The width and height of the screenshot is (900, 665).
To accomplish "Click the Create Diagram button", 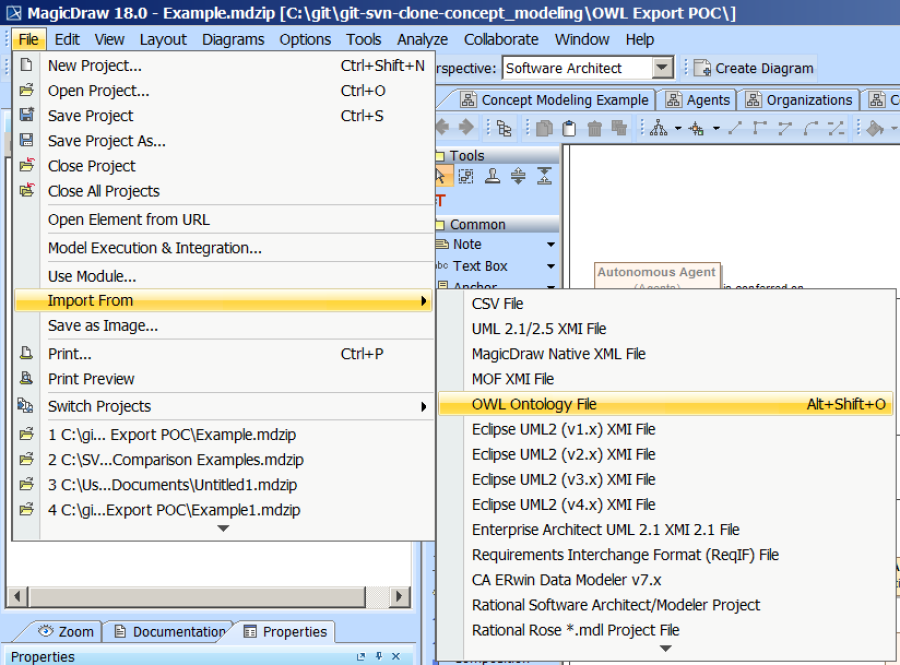I will click(x=754, y=68).
